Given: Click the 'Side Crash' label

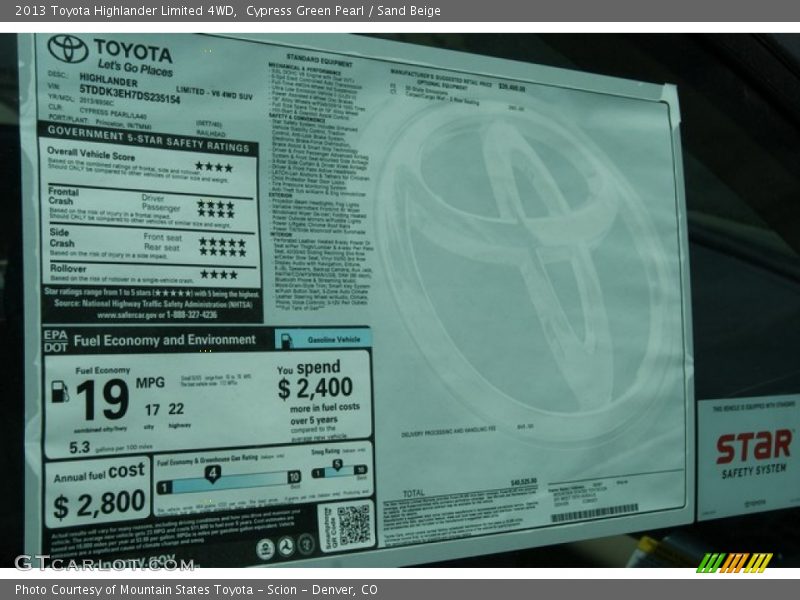Looking at the screenshot, I should pos(62,238).
